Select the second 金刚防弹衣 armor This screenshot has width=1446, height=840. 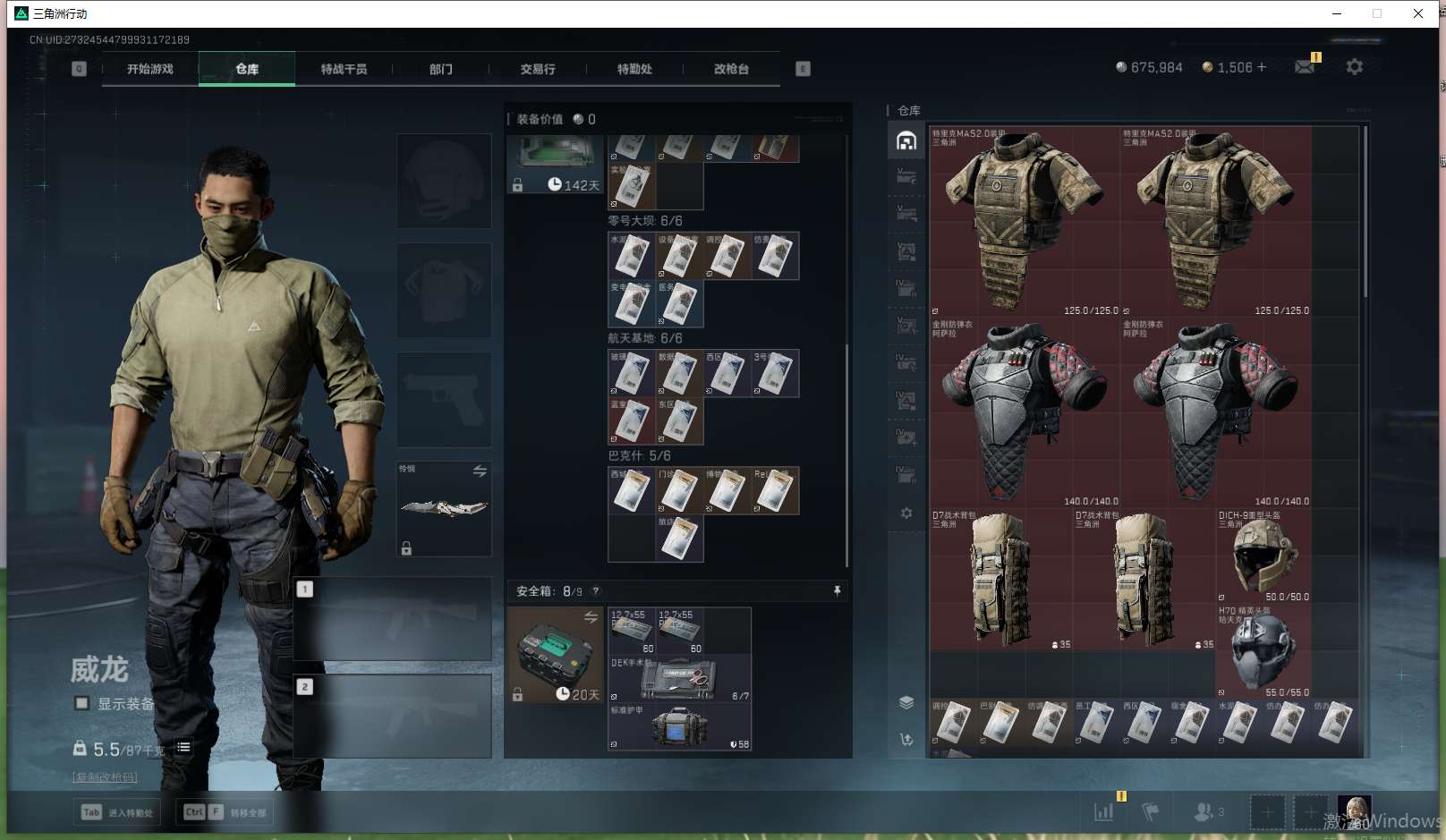(1216, 412)
